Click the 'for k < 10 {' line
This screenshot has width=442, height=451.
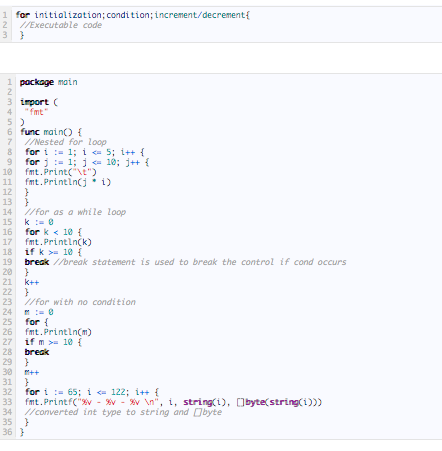point(53,232)
